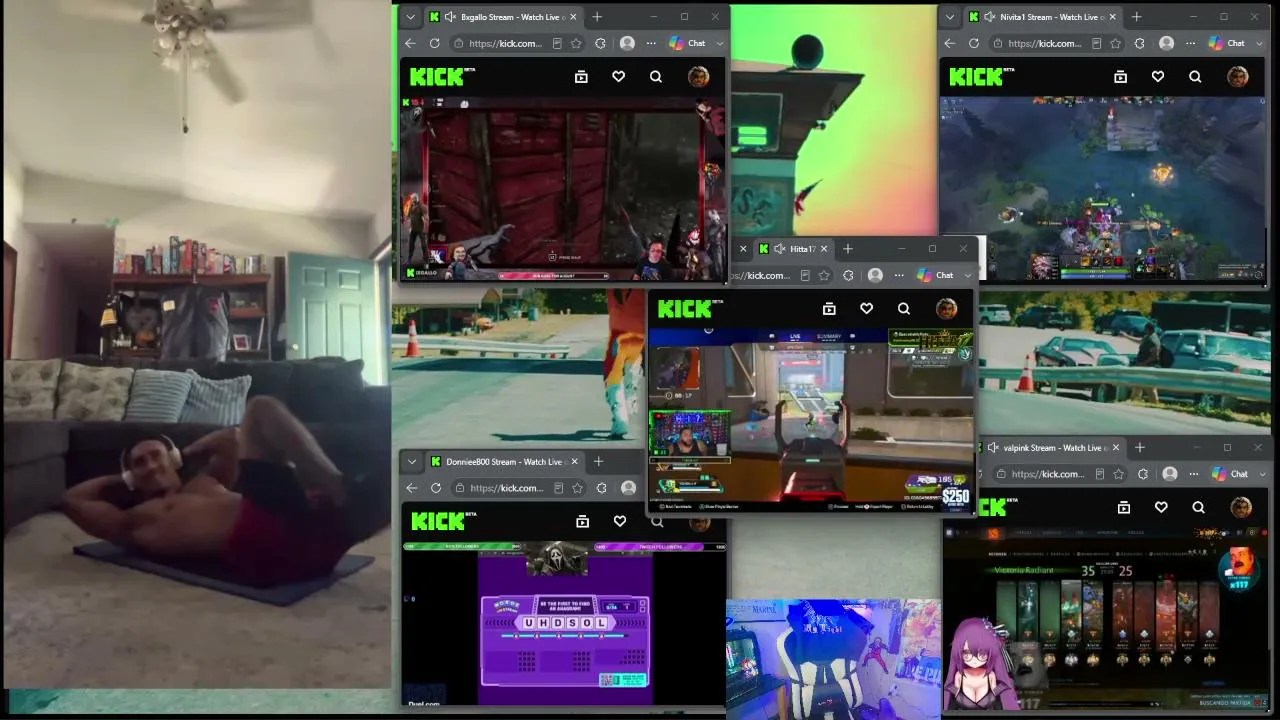Open the user avatar in Hitta window

(946, 309)
